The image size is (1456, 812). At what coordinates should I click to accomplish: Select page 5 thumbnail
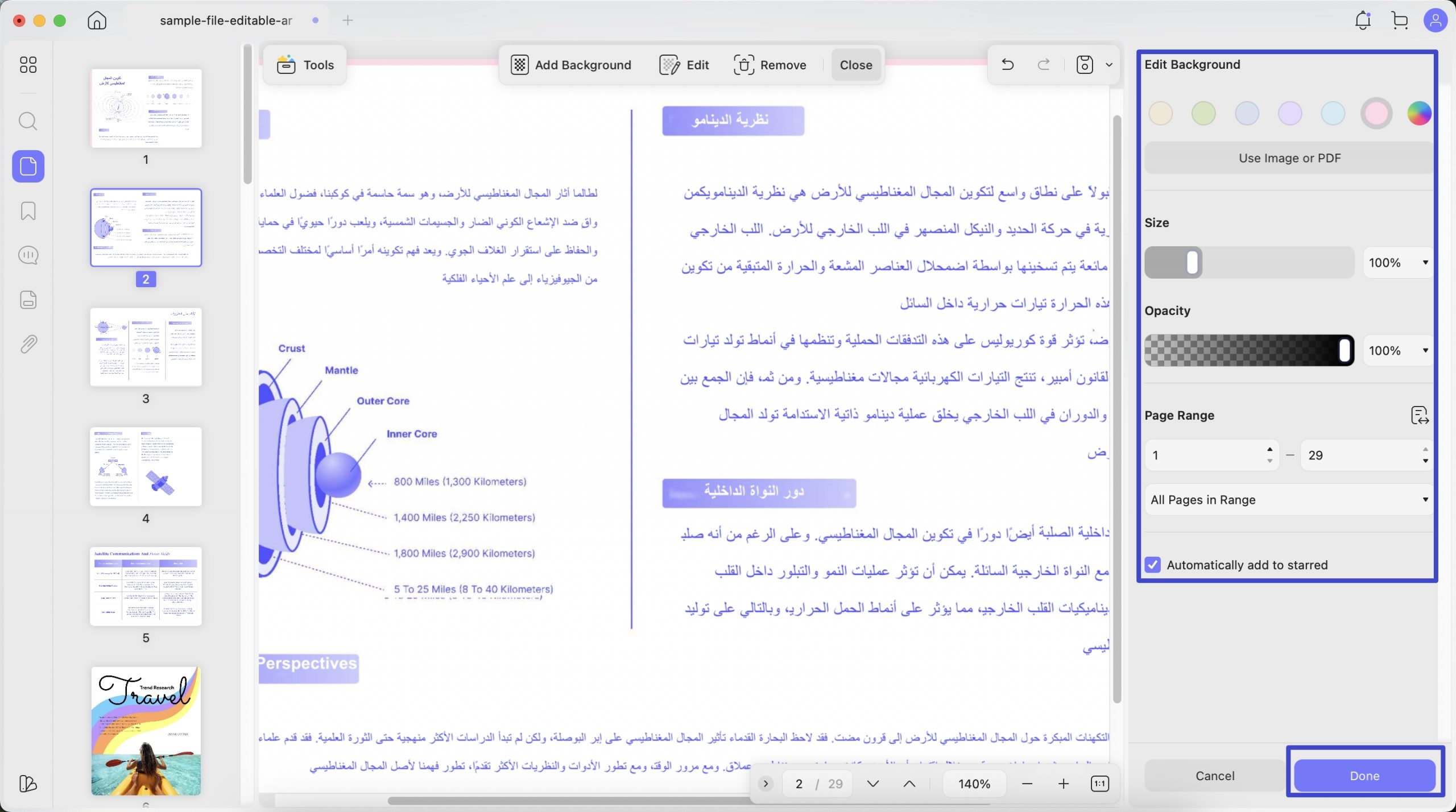[146, 586]
